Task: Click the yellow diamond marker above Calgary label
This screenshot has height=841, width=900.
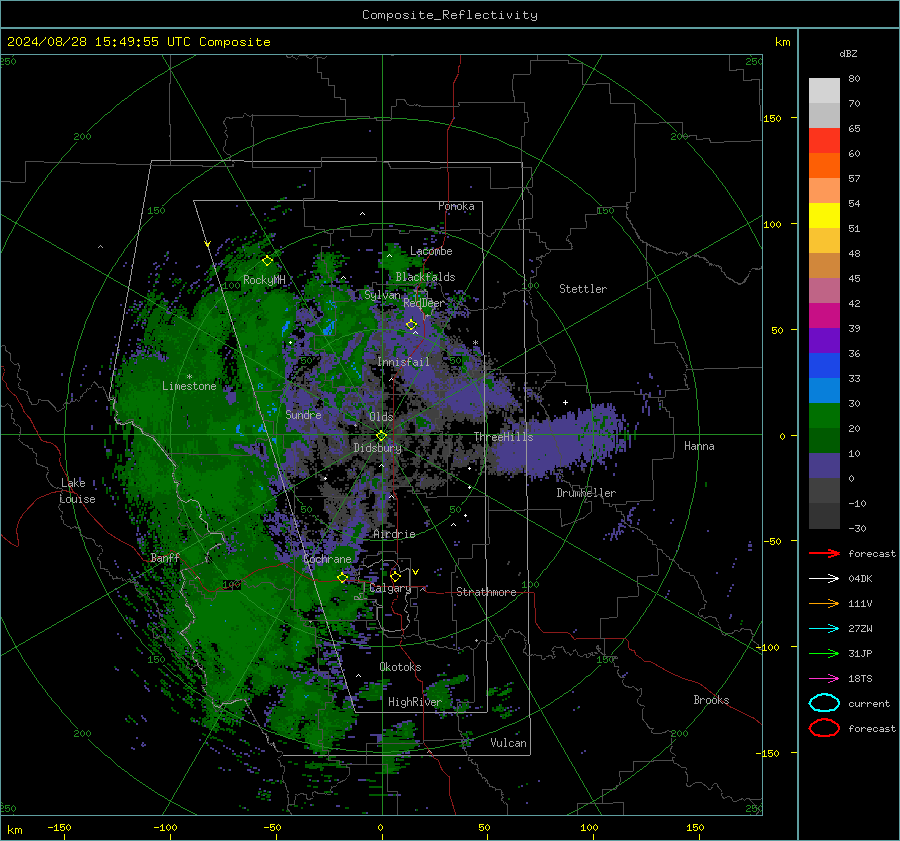Action: (395, 576)
